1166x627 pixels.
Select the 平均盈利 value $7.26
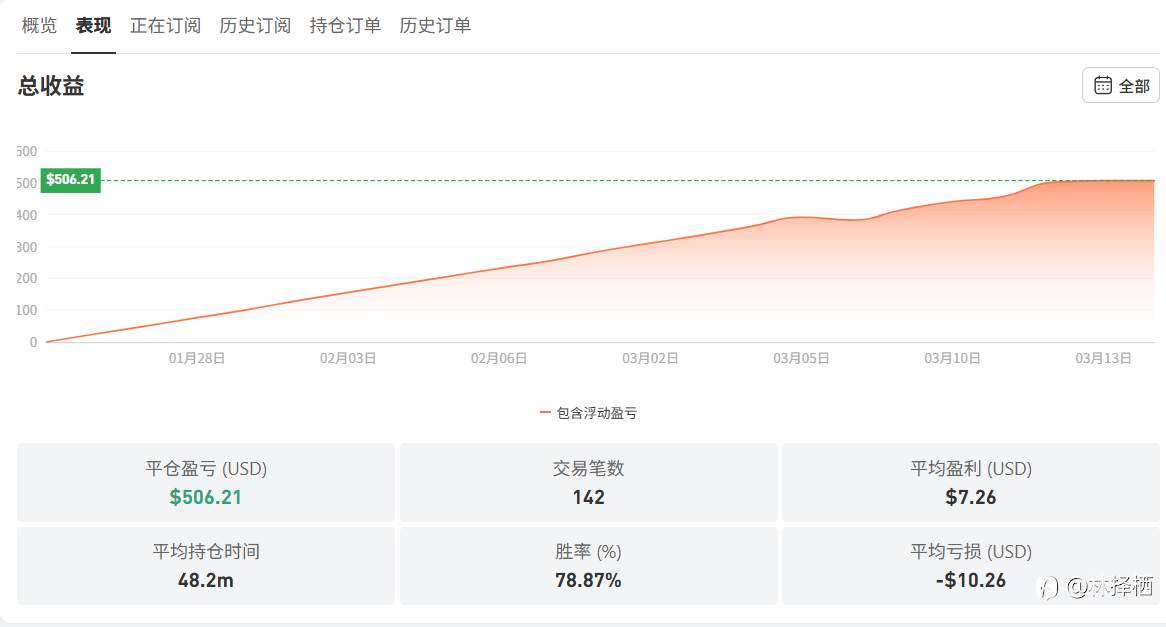point(970,498)
